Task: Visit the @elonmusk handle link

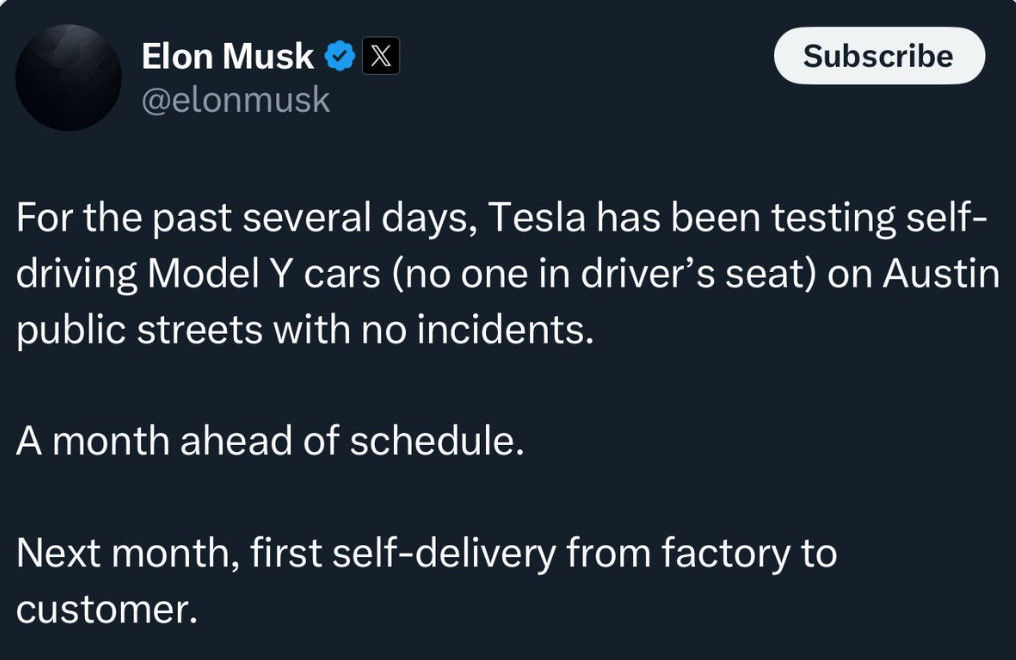Action: coord(236,100)
